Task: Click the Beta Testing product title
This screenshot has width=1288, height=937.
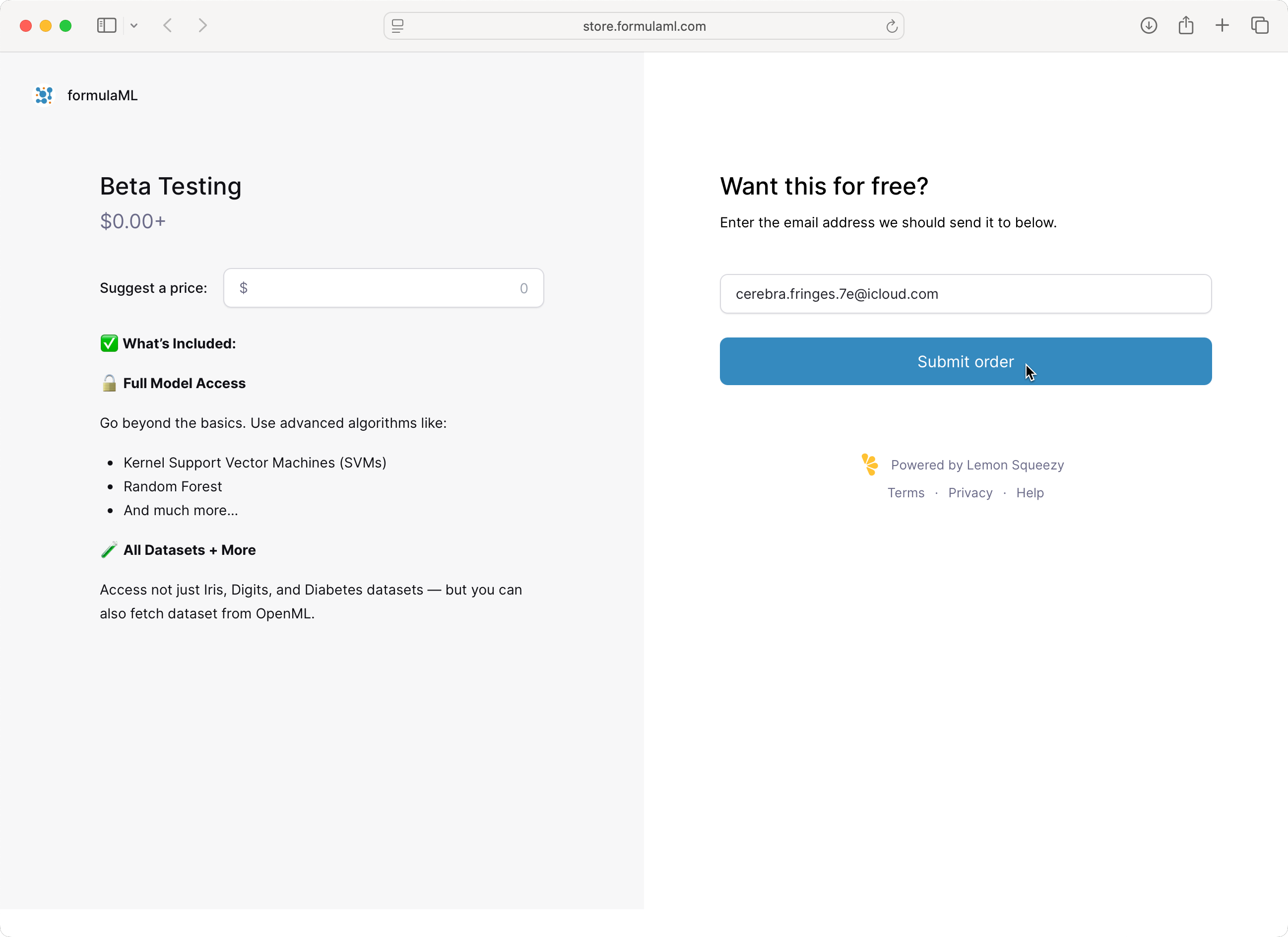Action: [170, 187]
